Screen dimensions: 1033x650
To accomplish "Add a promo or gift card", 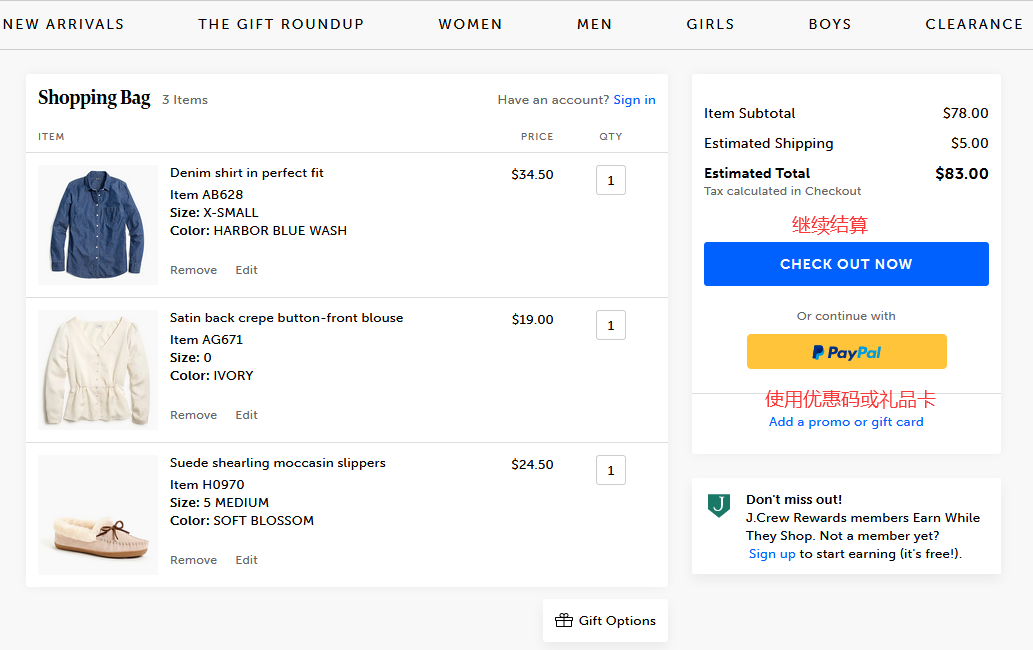I will click(846, 422).
